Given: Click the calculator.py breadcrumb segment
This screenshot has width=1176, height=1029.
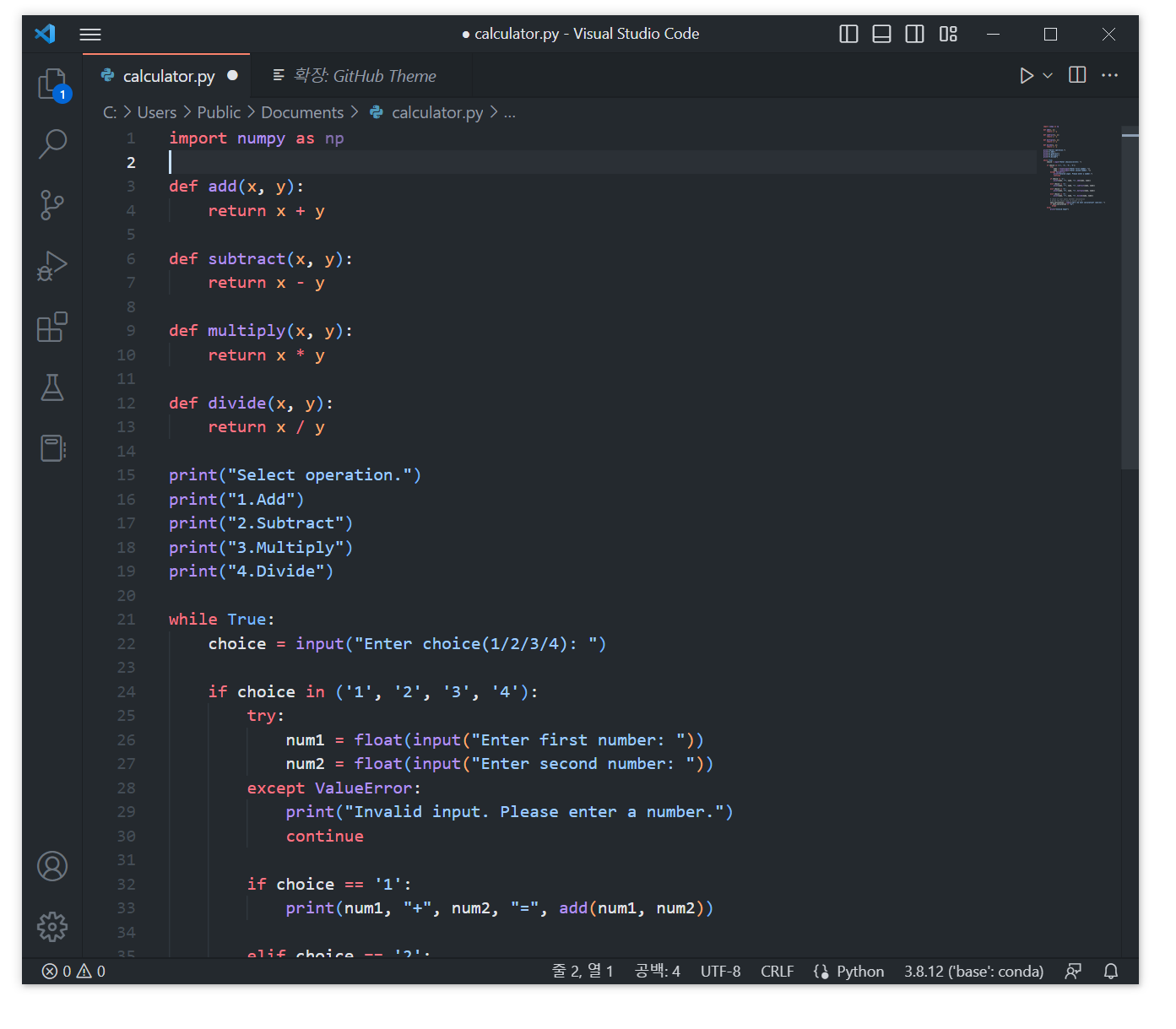Looking at the screenshot, I should [x=426, y=112].
